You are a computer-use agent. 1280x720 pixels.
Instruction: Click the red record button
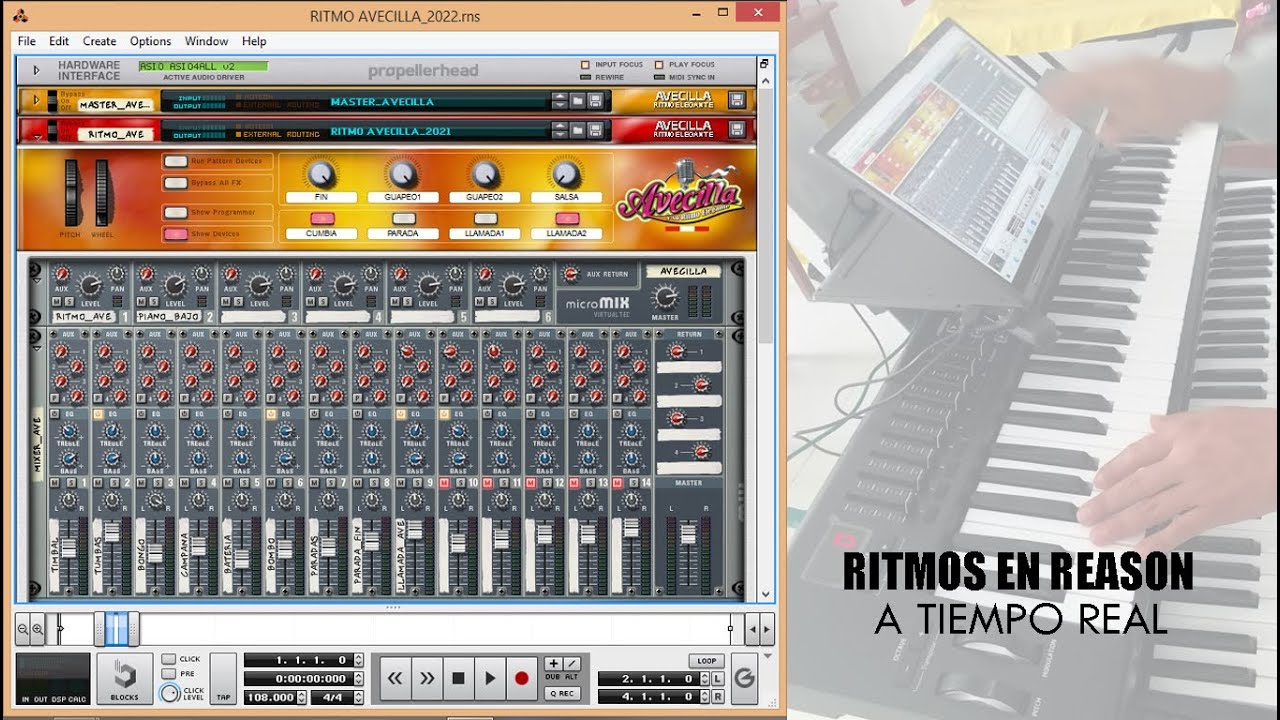coord(521,678)
